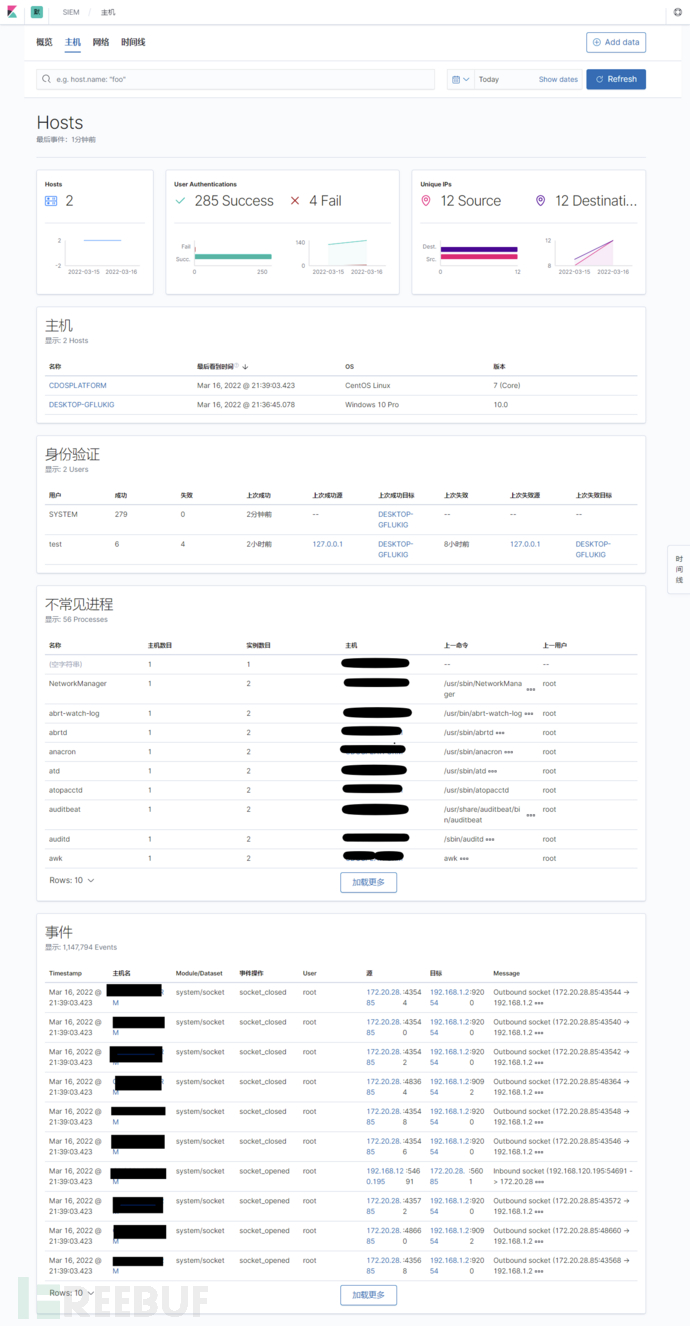Viewport: 690px width, 1326px height.
Task: Load more rows in 不常见进程 table
Action: tap(369, 882)
